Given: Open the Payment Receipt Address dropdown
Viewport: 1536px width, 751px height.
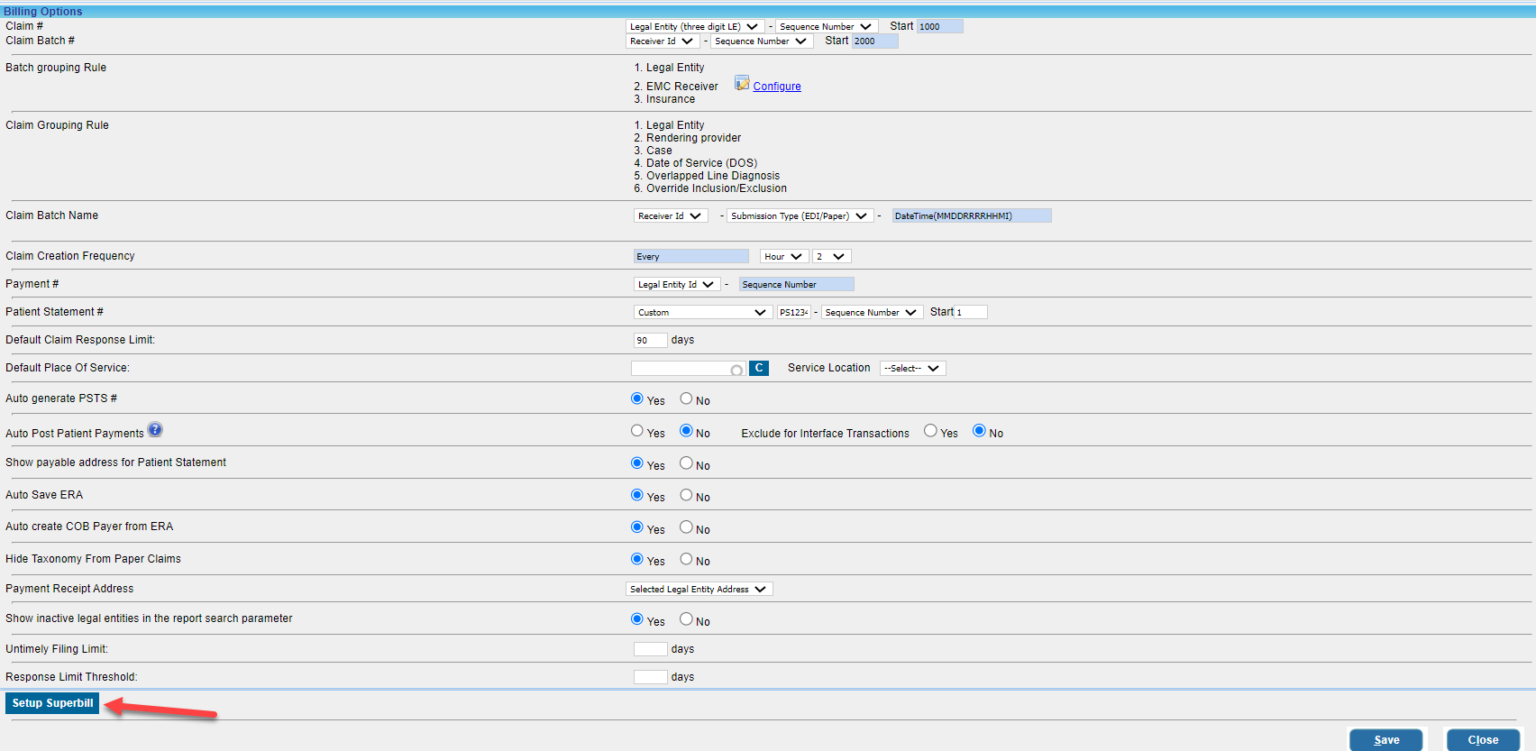Looking at the screenshot, I should click(x=698, y=589).
